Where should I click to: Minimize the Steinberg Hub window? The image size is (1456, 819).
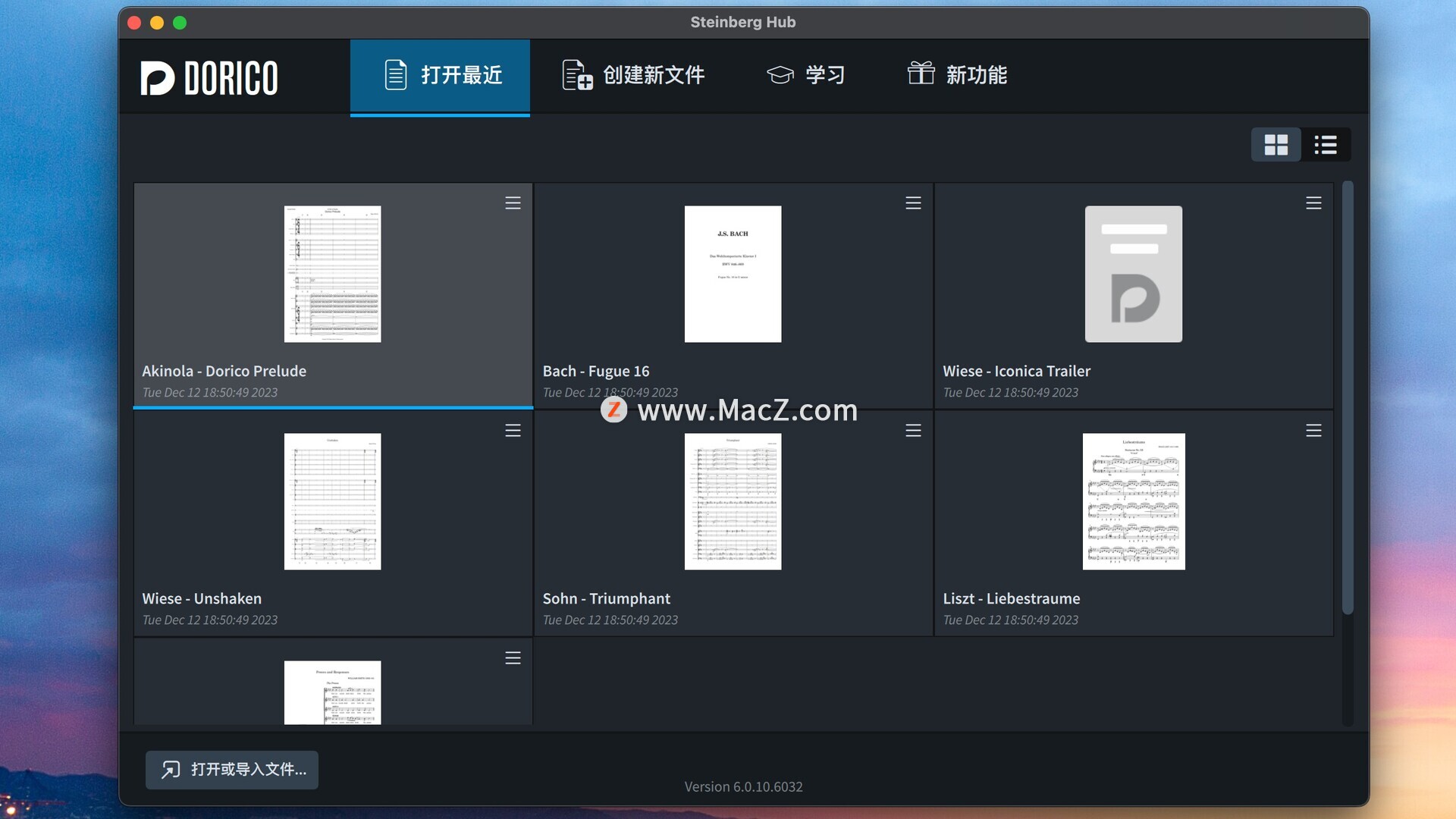[x=157, y=23]
